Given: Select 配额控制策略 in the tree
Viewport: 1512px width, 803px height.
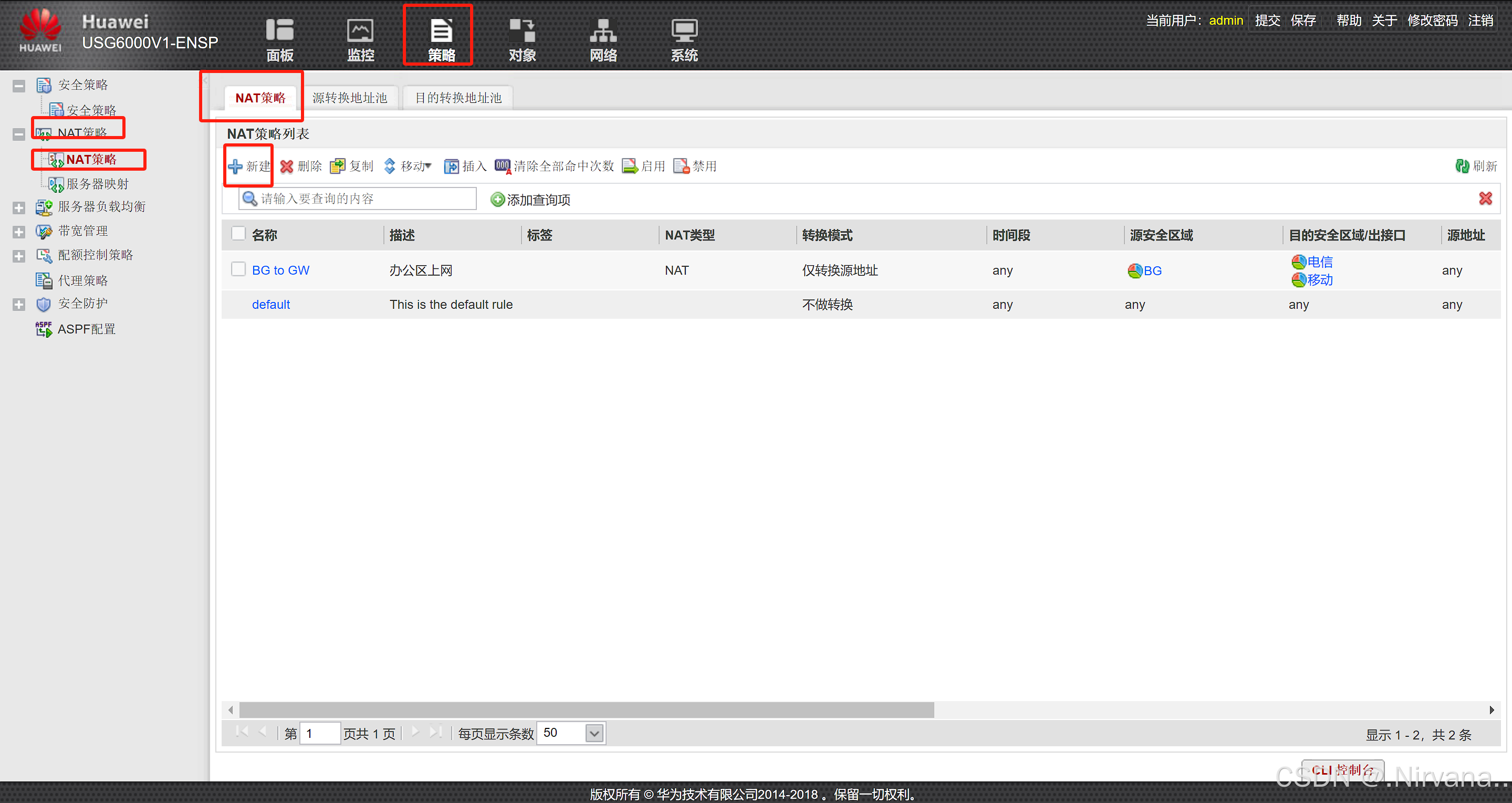Looking at the screenshot, I should click(85, 255).
